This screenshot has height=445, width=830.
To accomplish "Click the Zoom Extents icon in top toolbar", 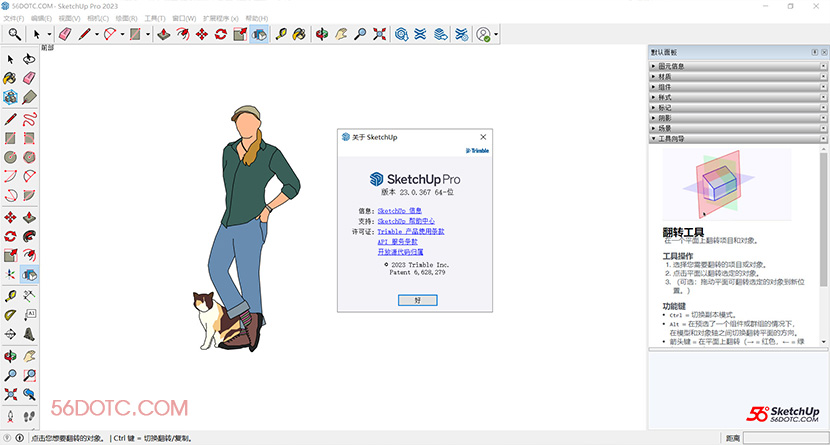I will (379, 34).
